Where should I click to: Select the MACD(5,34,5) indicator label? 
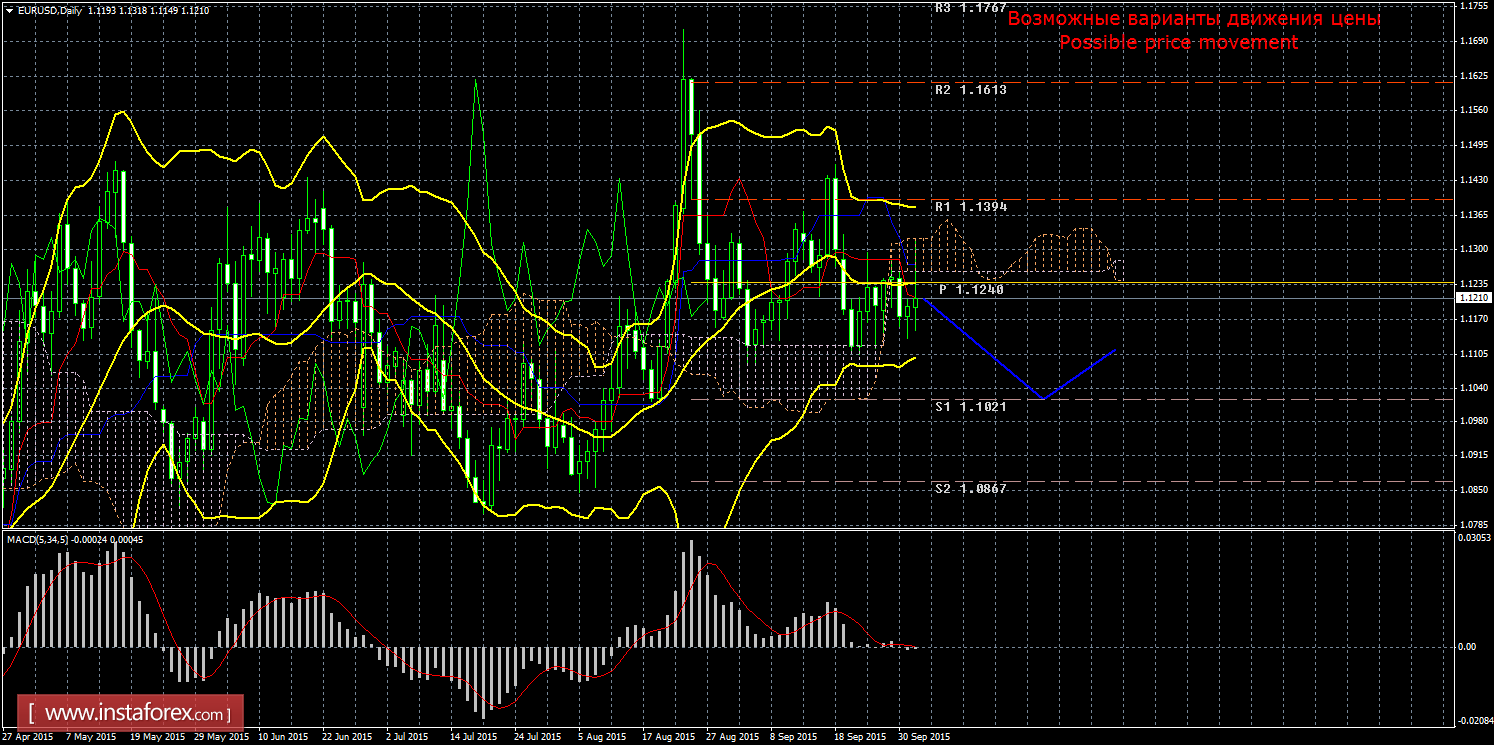38,540
